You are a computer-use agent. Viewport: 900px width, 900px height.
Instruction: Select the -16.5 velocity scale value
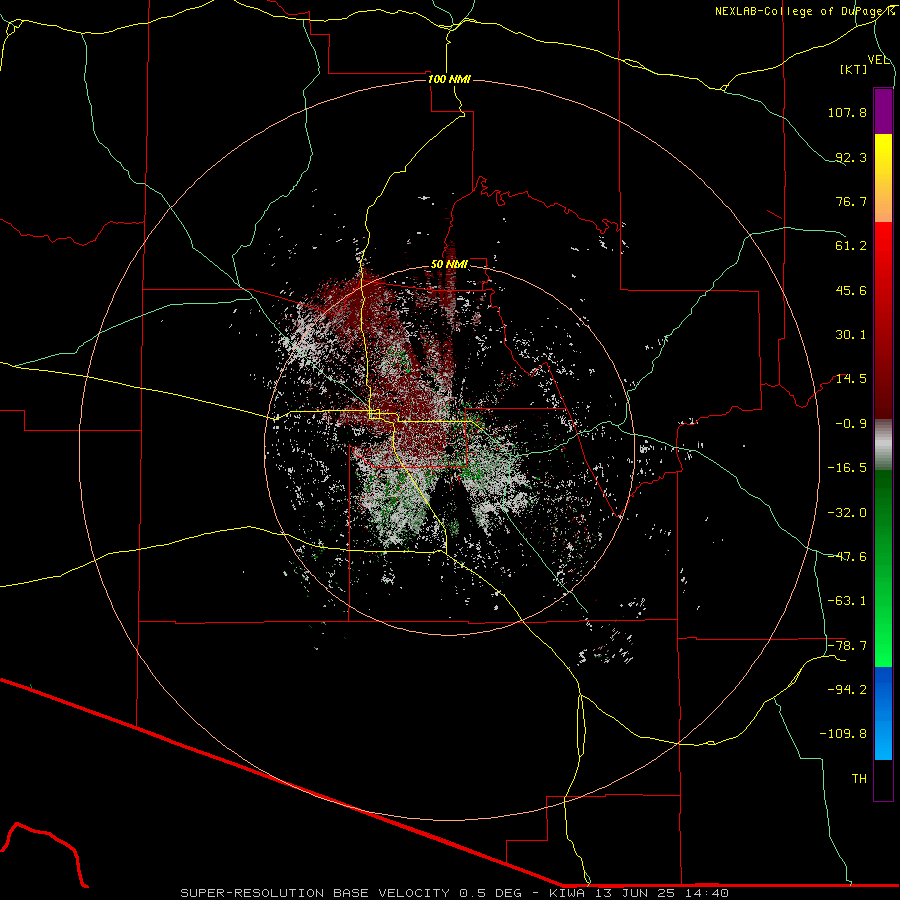point(847,468)
